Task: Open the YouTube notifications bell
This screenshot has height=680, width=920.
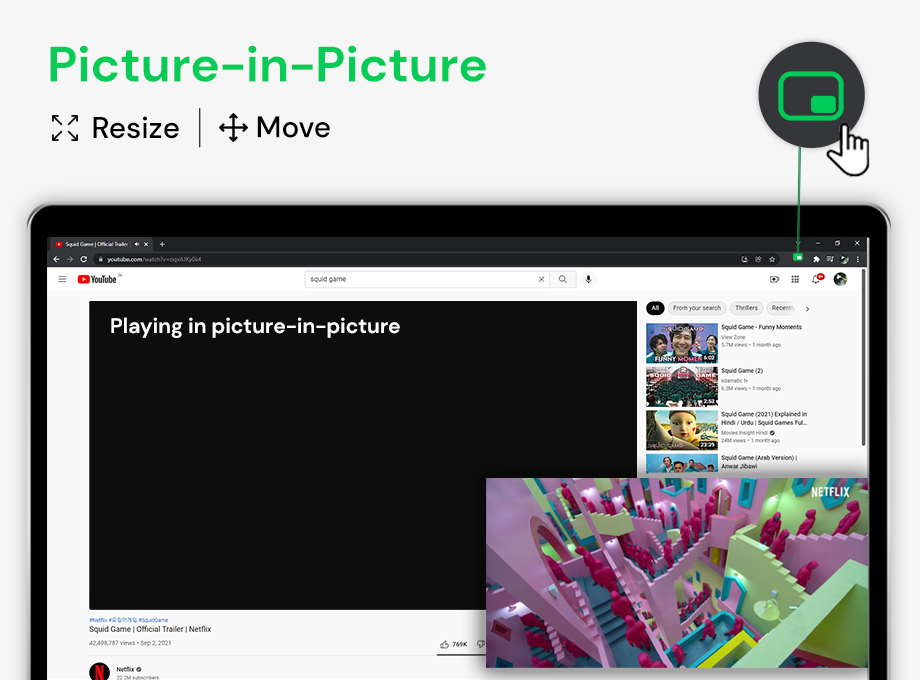Action: point(816,279)
